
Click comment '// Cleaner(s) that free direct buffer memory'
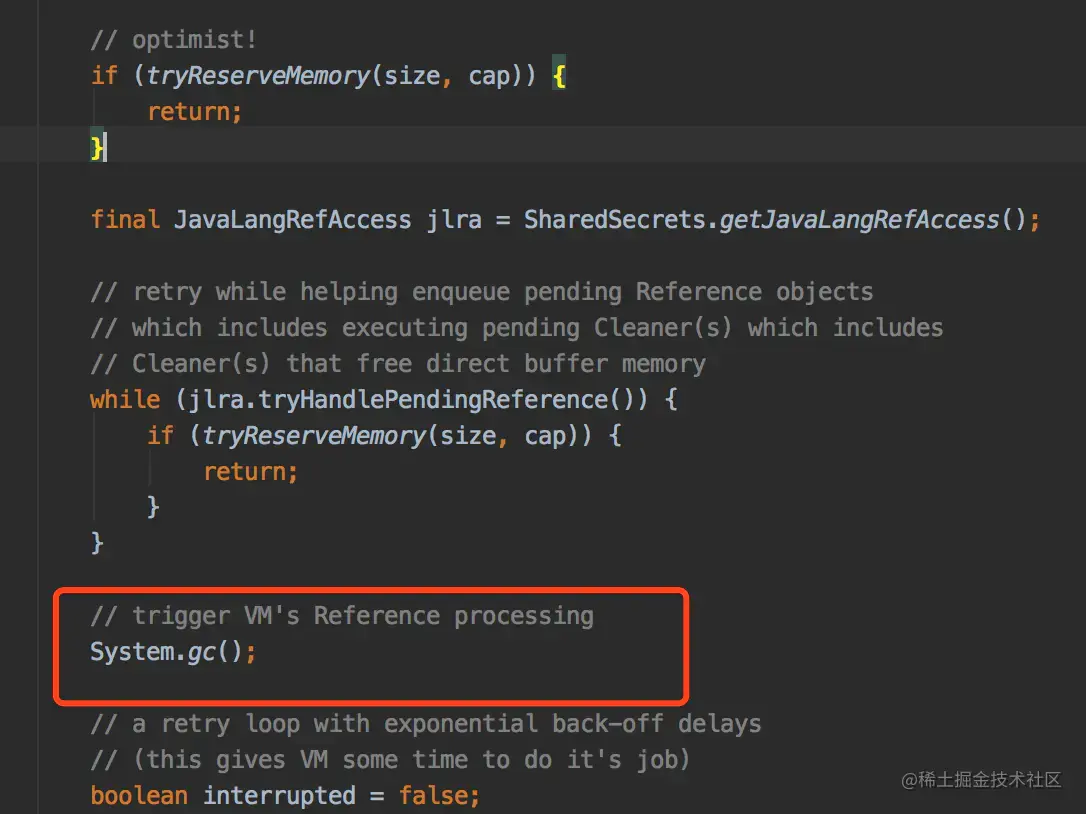398,364
